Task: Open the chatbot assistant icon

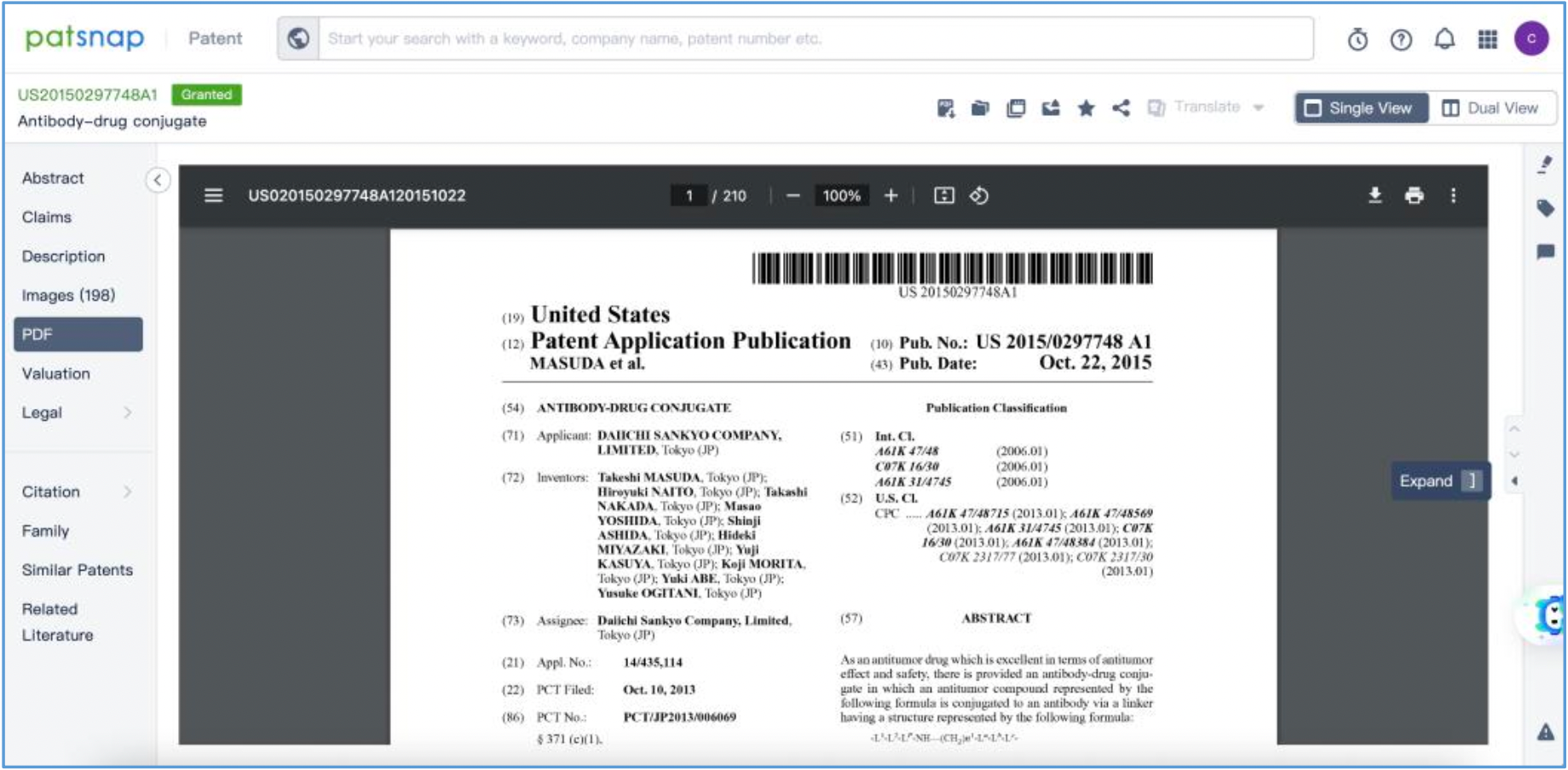Action: click(x=1549, y=615)
